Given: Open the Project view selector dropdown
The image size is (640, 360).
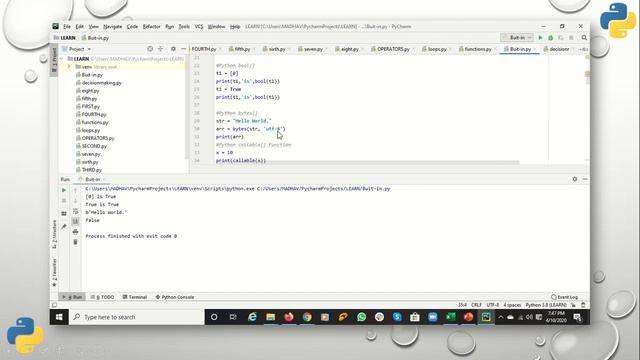Looking at the screenshot, I should 76,49.
